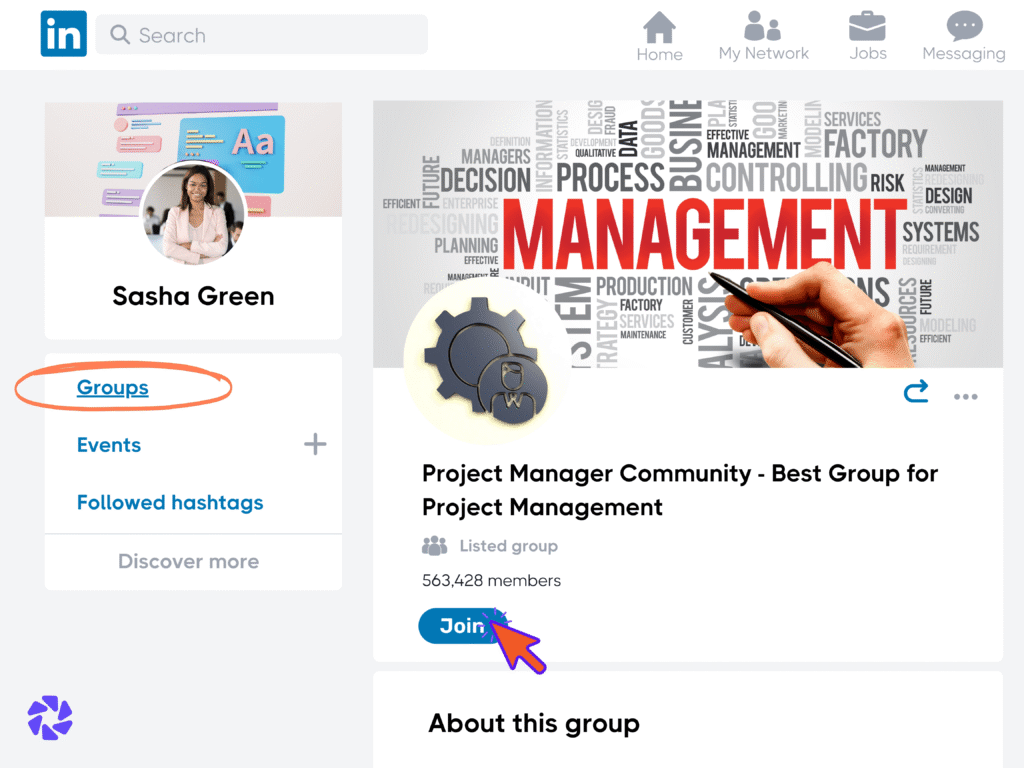Click the people icon beside Listed group
This screenshot has width=1024, height=768.
click(434, 545)
